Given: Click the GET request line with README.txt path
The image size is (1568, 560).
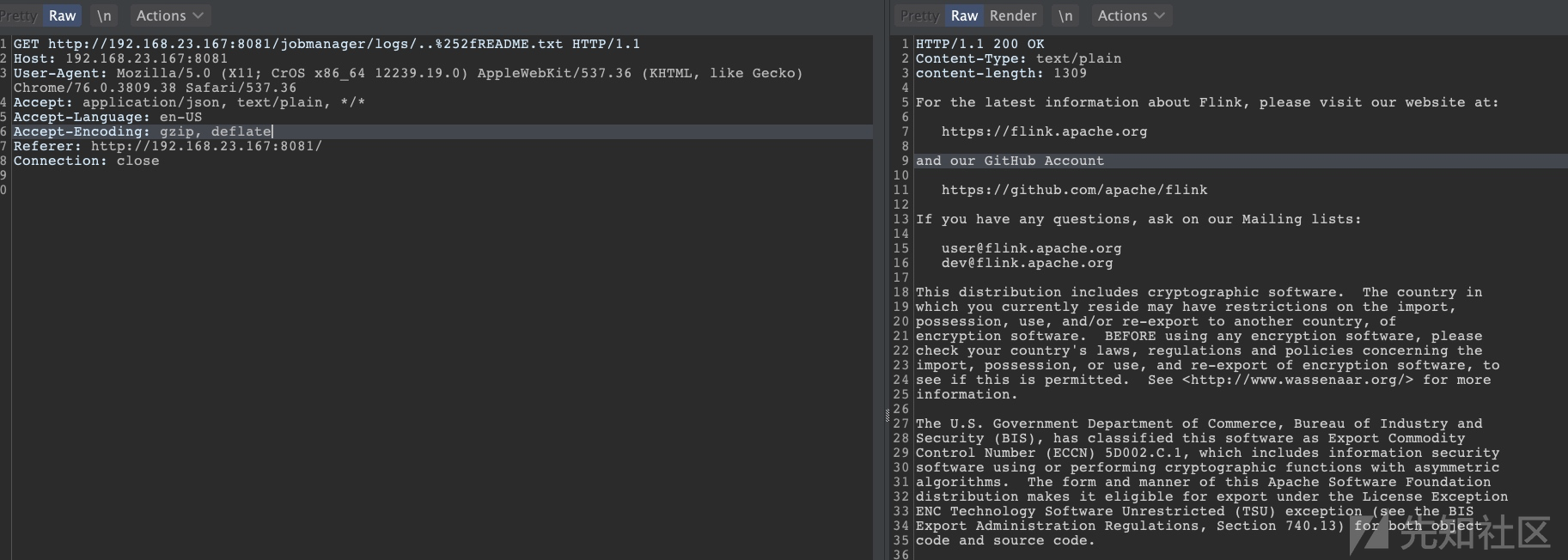Looking at the screenshot, I should (326, 44).
